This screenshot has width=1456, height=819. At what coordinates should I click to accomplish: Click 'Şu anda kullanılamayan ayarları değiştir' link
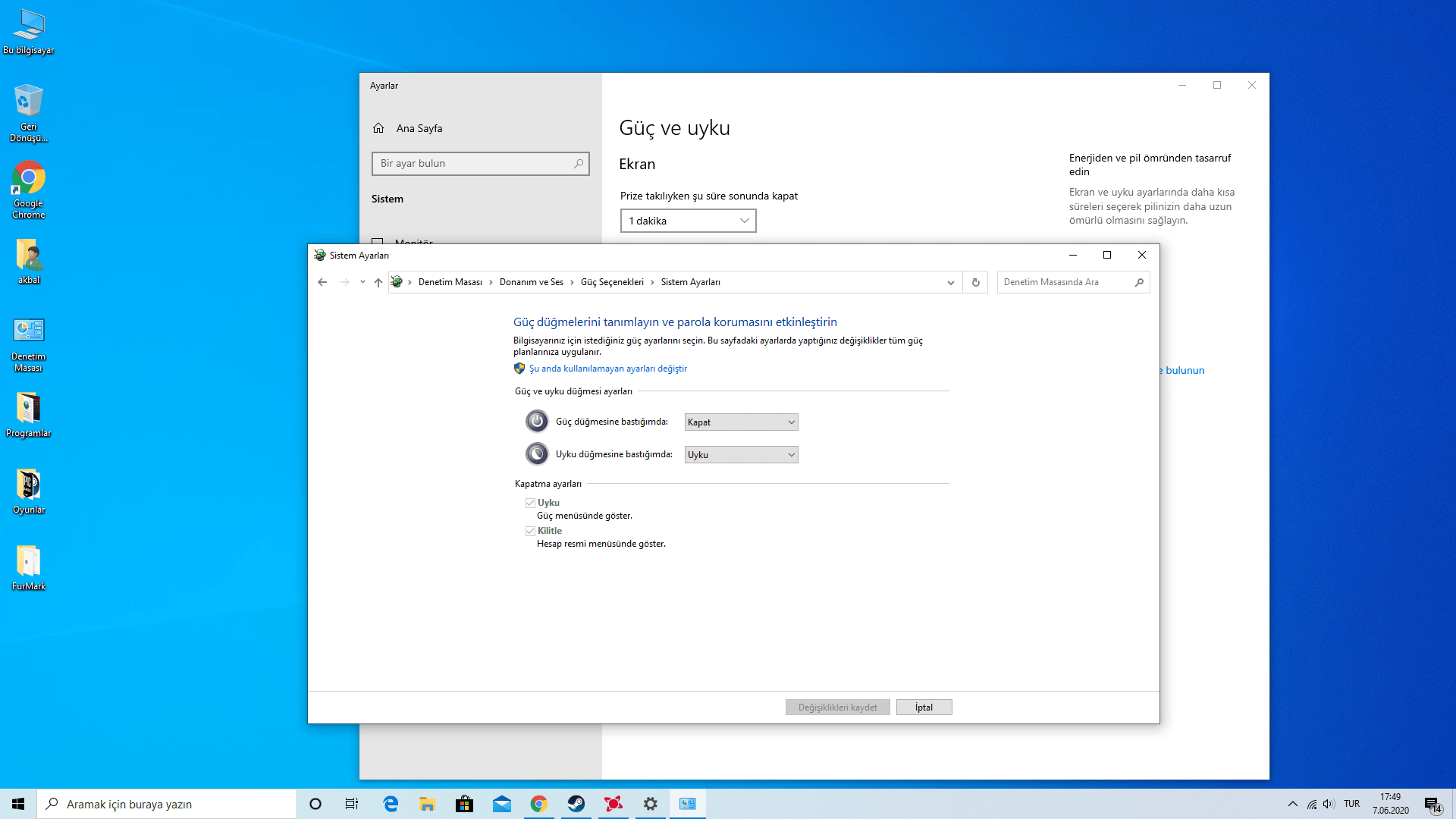click(607, 369)
